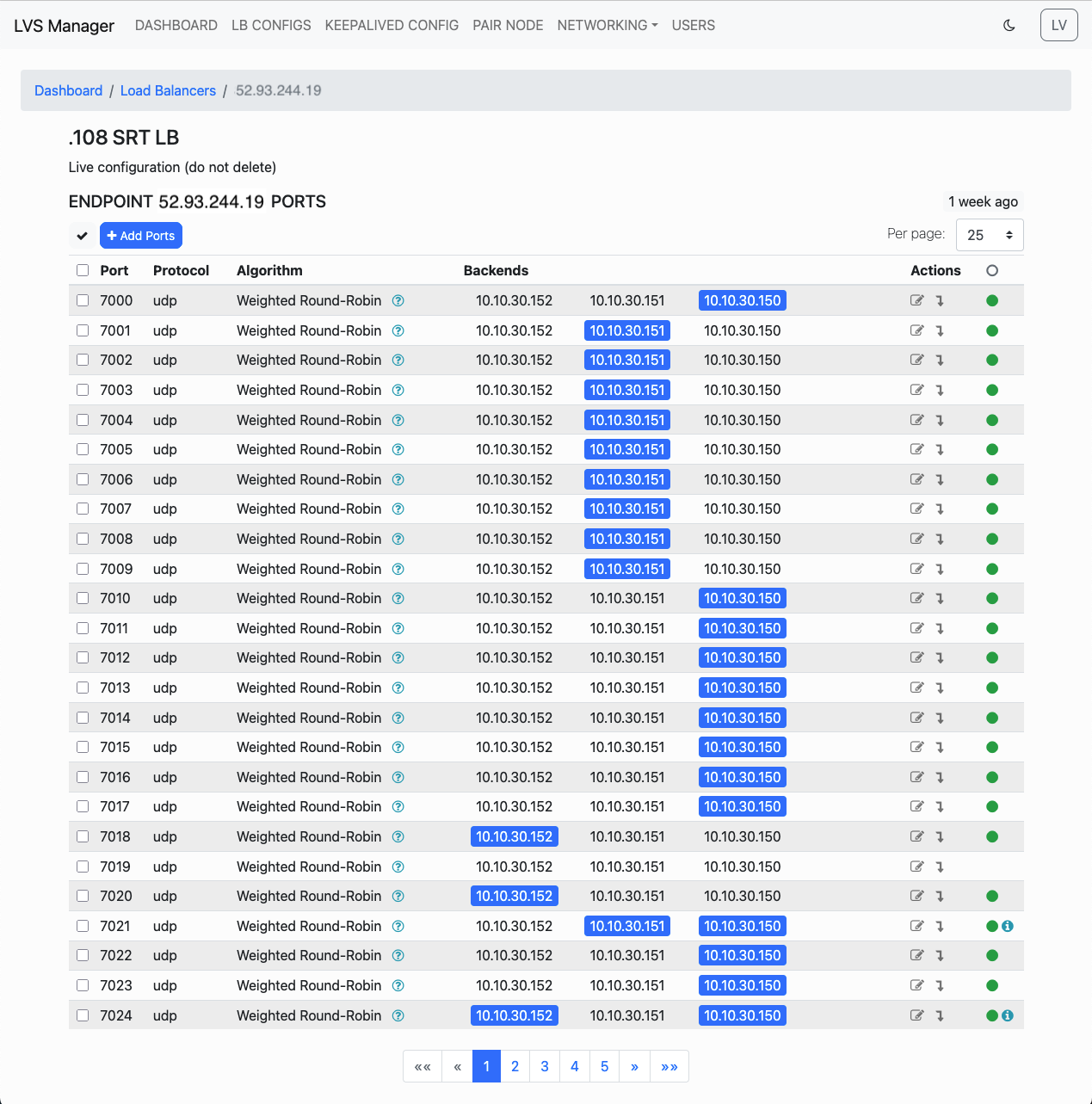Open the Users nav item
Screen dimensions: 1092x1104
pyautogui.click(x=694, y=26)
